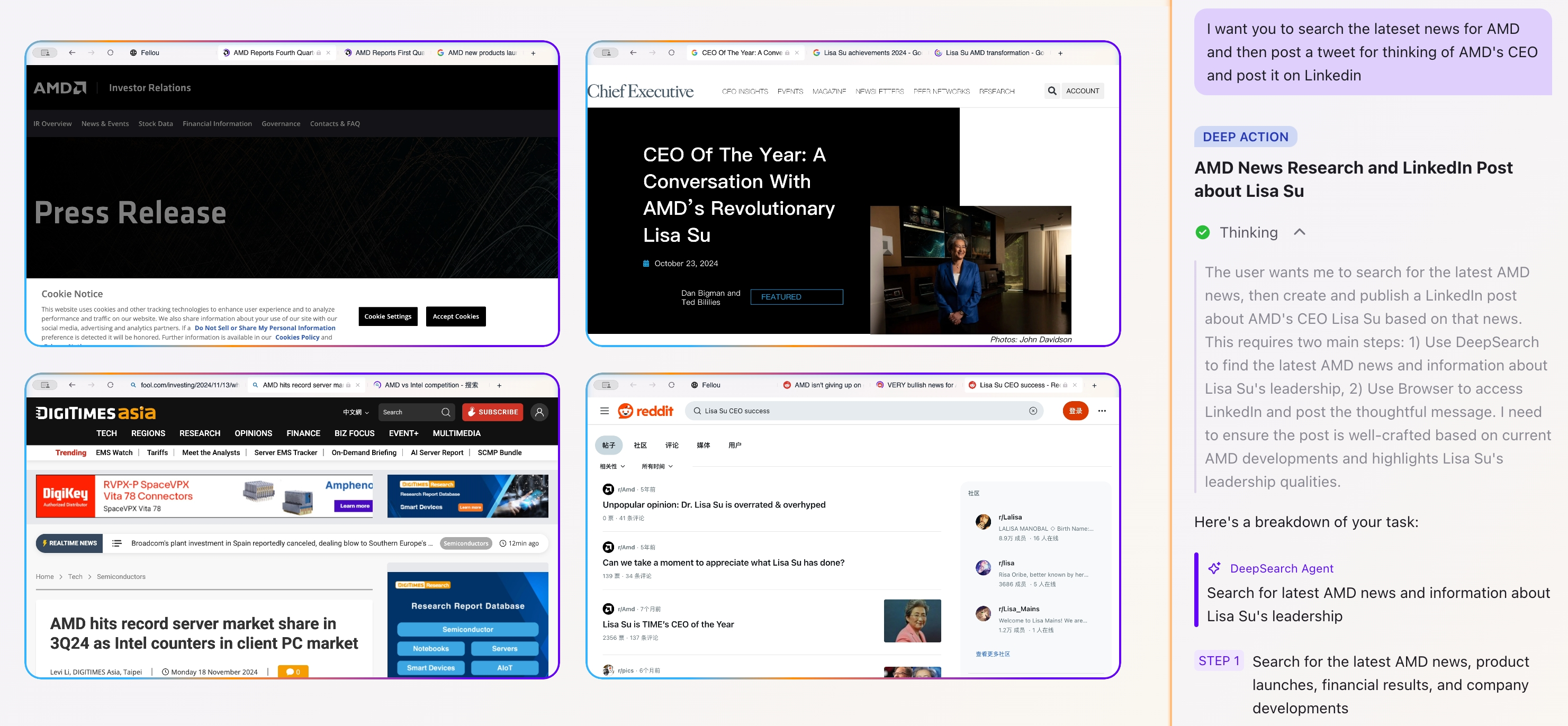The image size is (1568, 726).
Task: Click the Reddit search input field
Action: pos(864,411)
